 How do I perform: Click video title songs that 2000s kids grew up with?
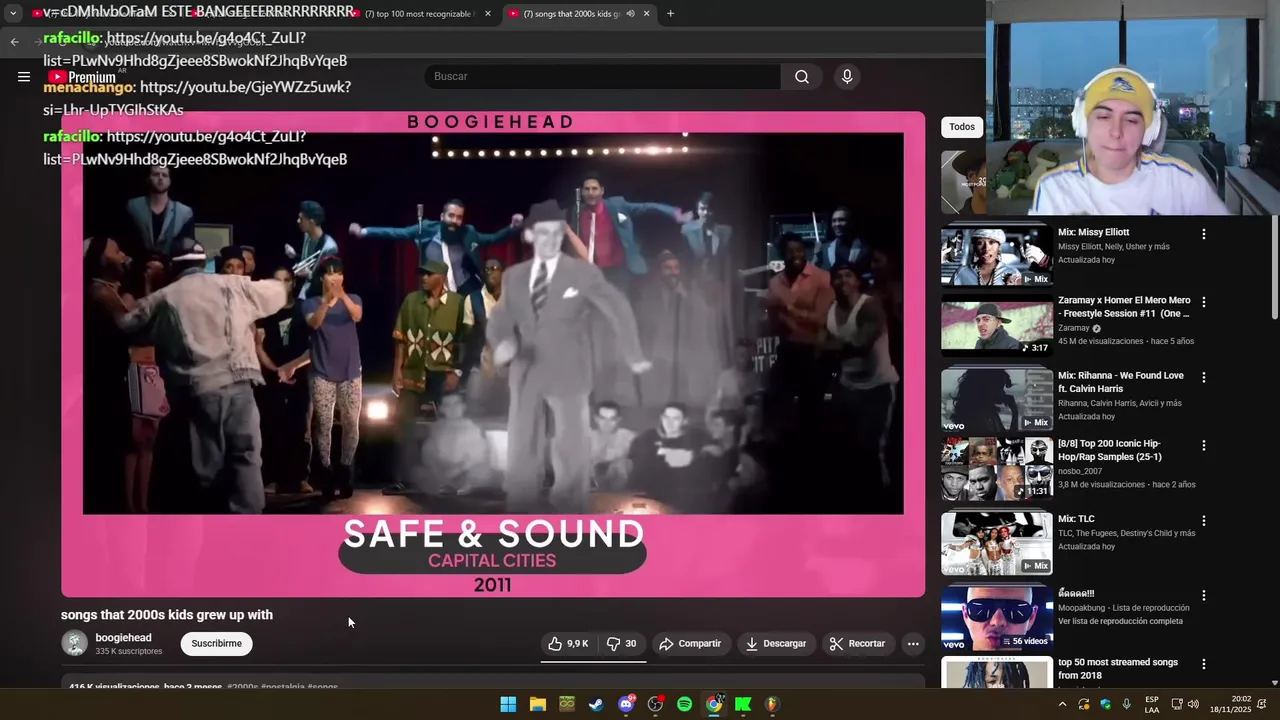167,615
